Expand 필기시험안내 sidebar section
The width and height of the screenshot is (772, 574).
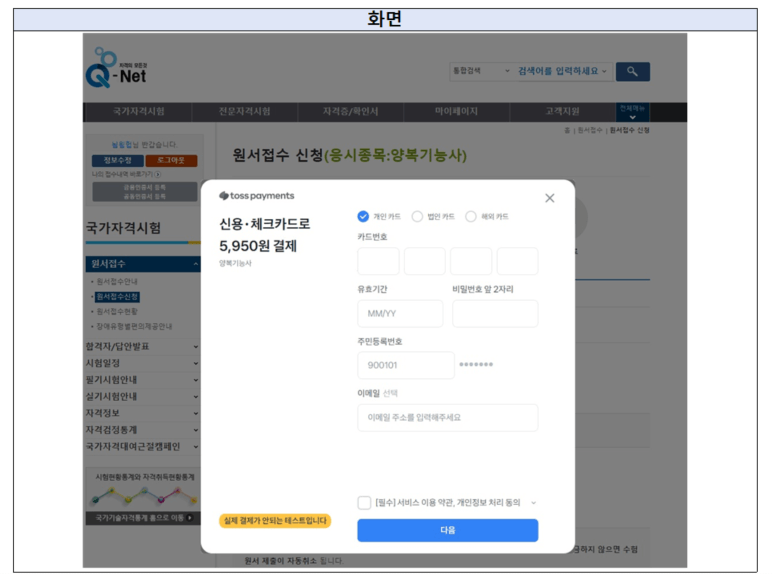point(143,380)
